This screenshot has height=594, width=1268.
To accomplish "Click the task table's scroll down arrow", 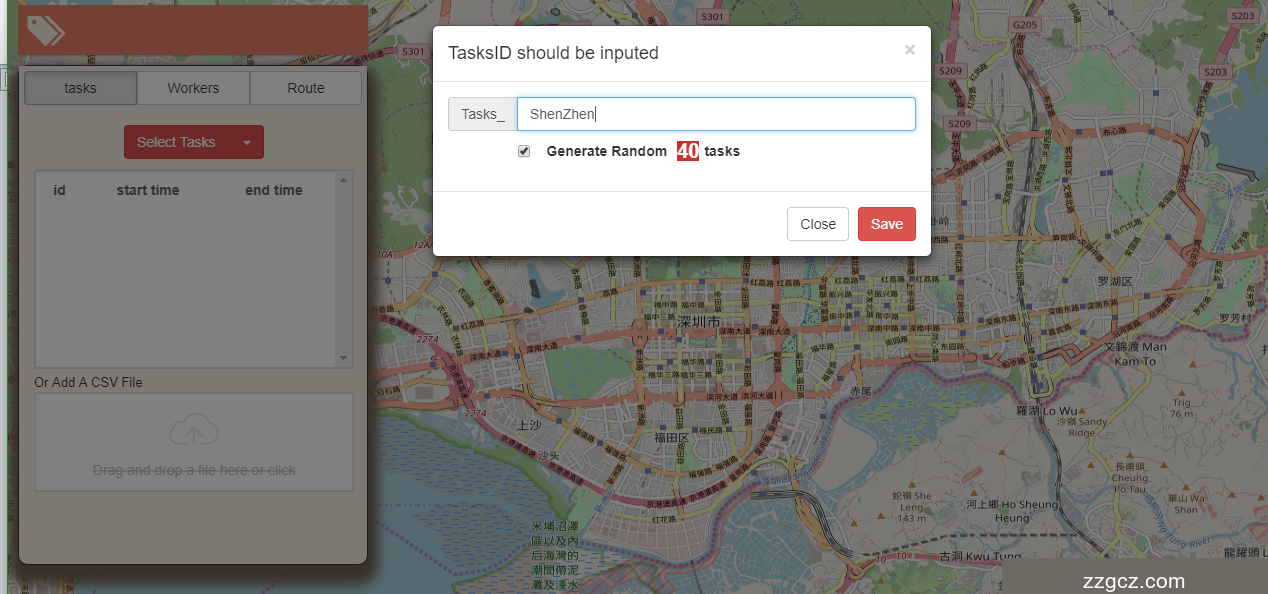I will [x=344, y=358].
